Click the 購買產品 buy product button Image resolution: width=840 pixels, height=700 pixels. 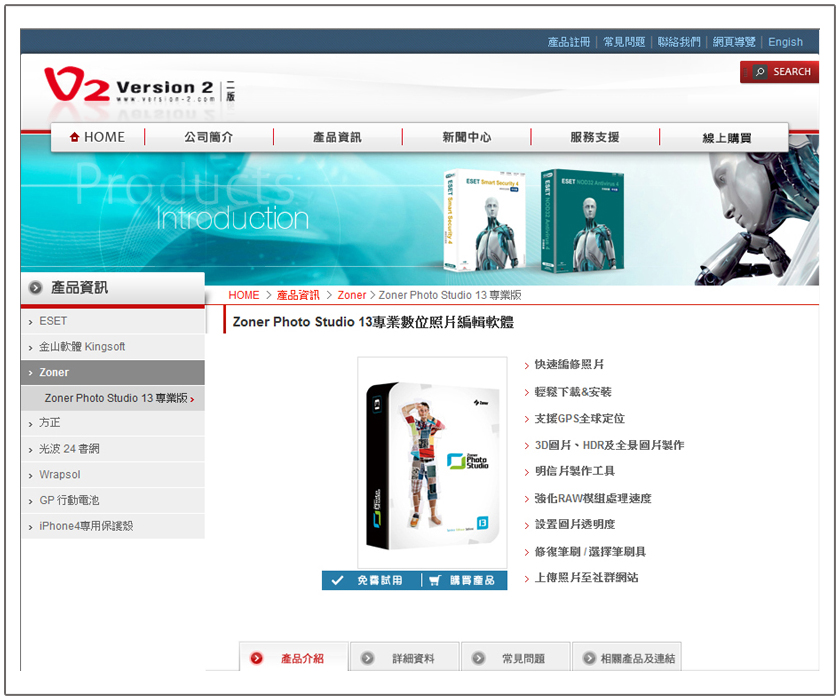[464, 580]
